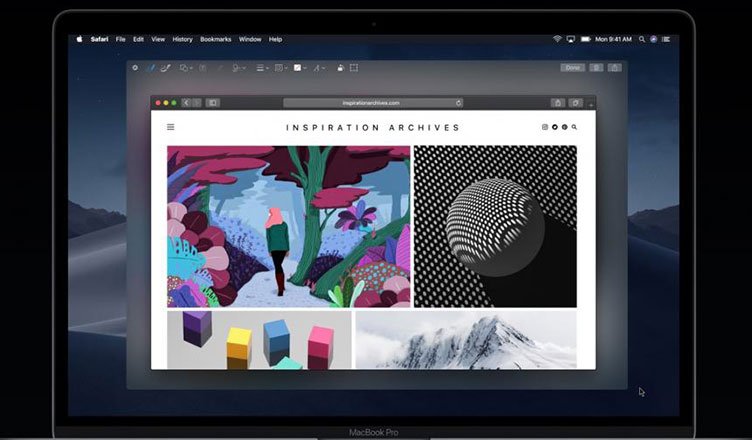The width and height of the screenshot is (752, 440).
Task: Click the AirPlay display icon in menu bar
Action: tap(571, 39)
